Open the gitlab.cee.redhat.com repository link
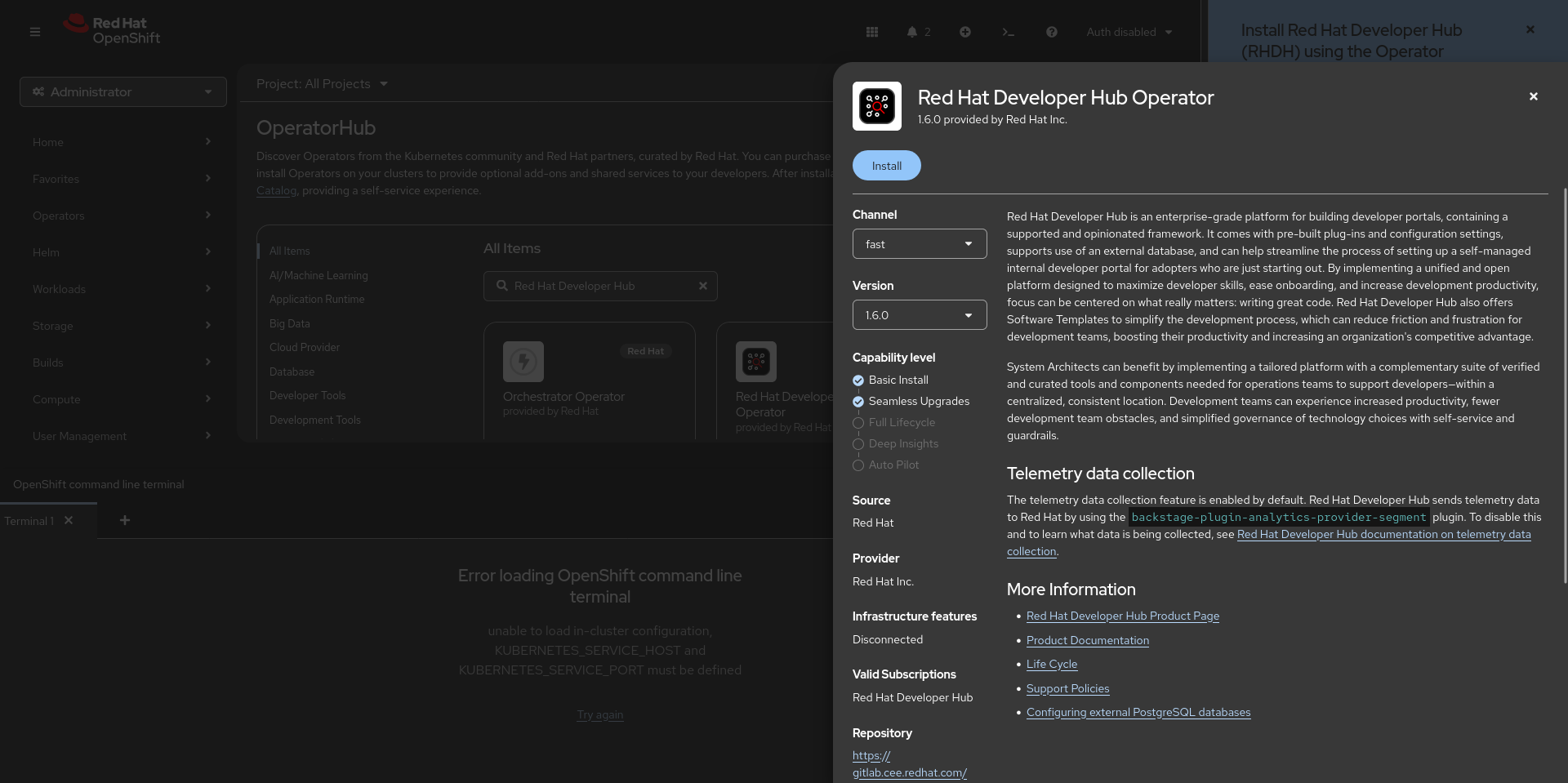Viewport: 1568px width, 783px height. (910, 764)
